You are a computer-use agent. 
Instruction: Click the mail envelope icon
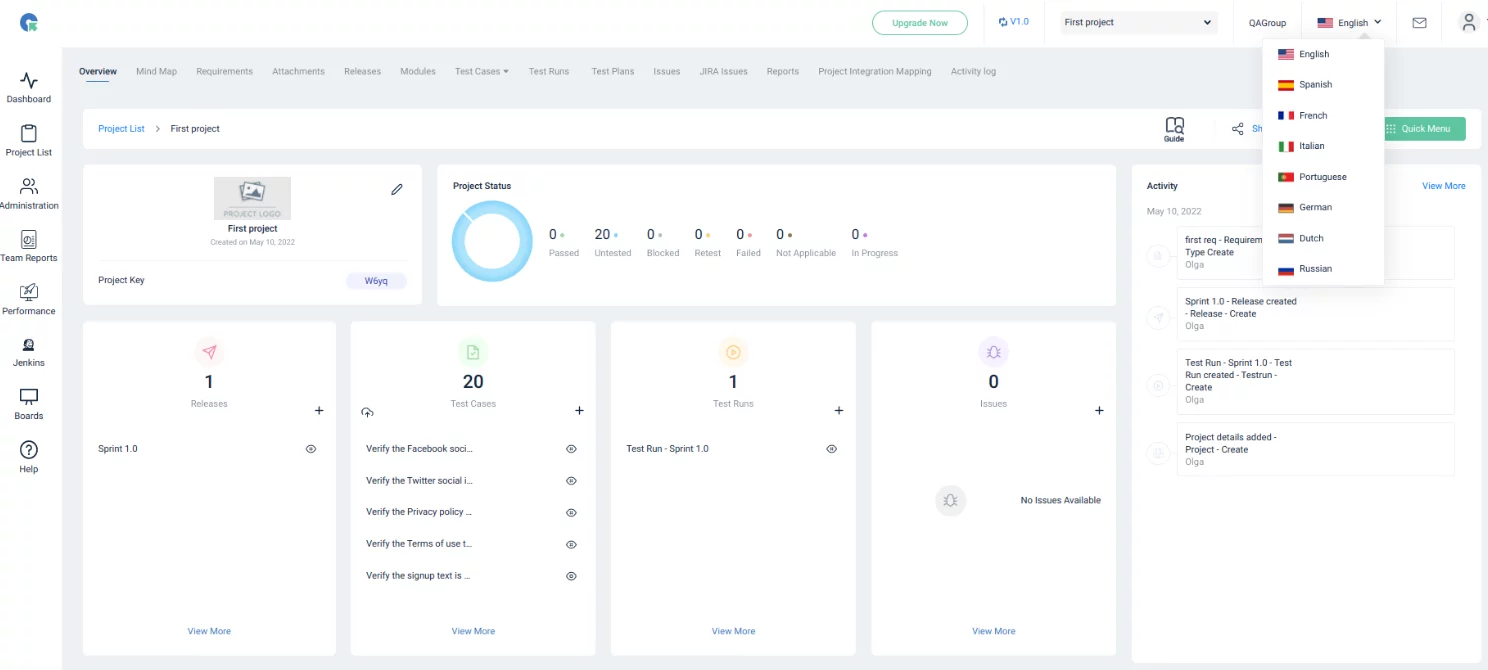click(1419, 23)
